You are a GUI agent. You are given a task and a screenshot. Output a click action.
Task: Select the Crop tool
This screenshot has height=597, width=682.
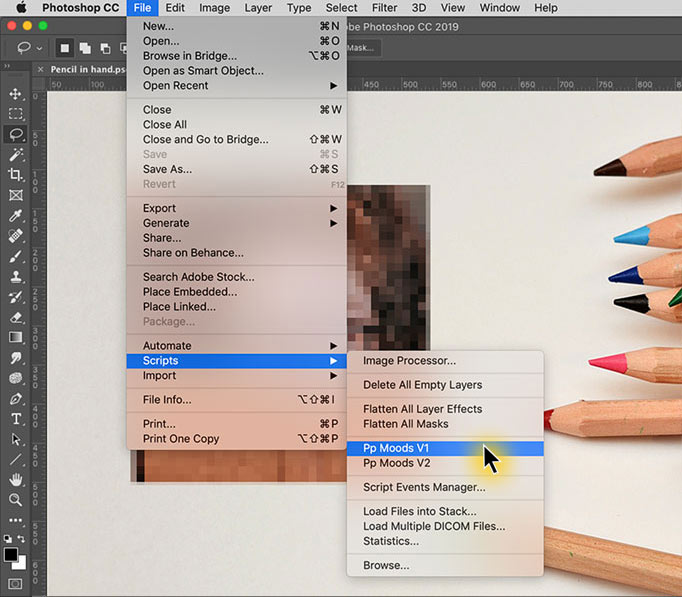pyautogui.click(x=16, y=175)
